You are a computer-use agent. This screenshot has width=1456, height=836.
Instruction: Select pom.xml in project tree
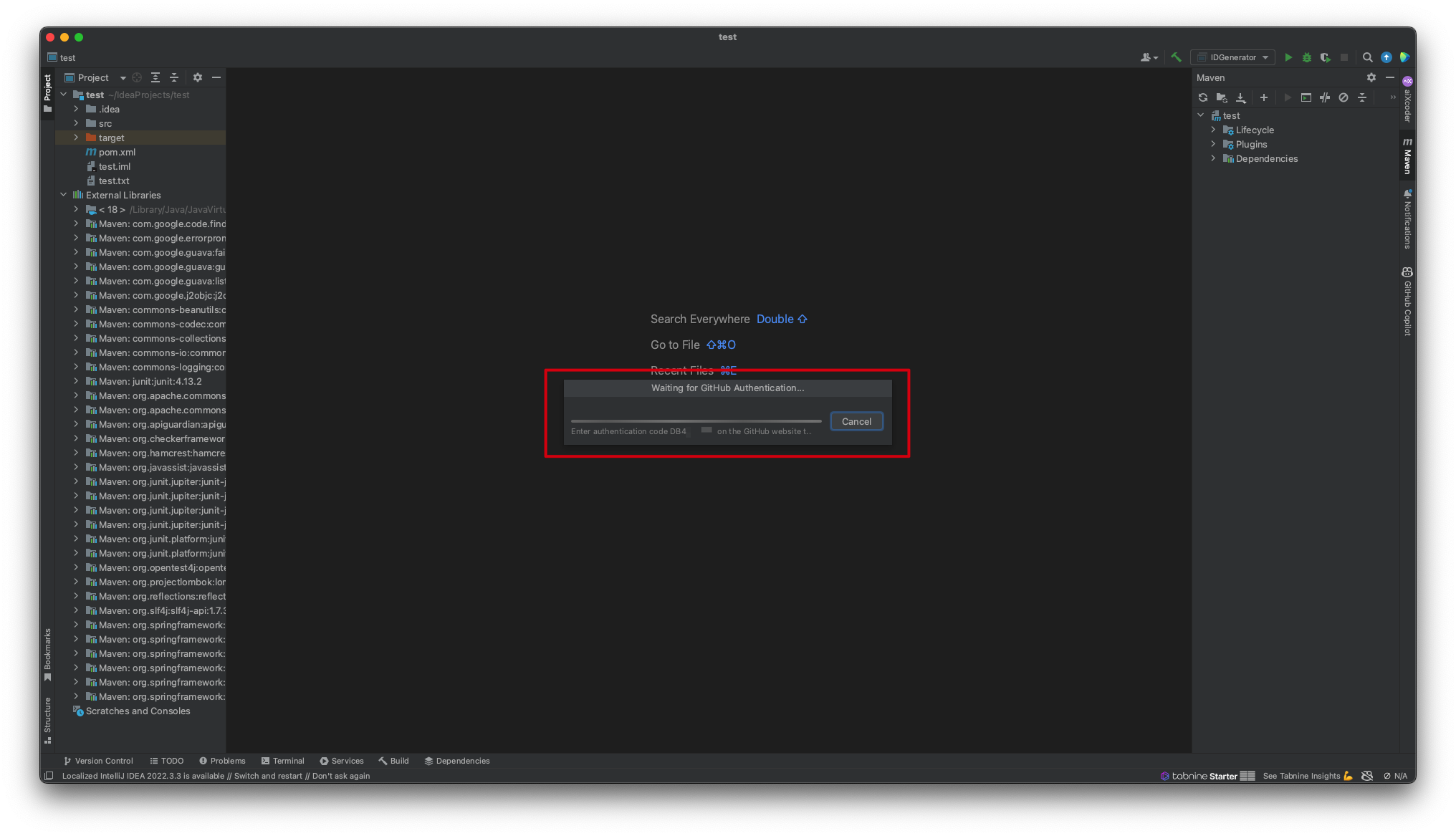point(117,152)
